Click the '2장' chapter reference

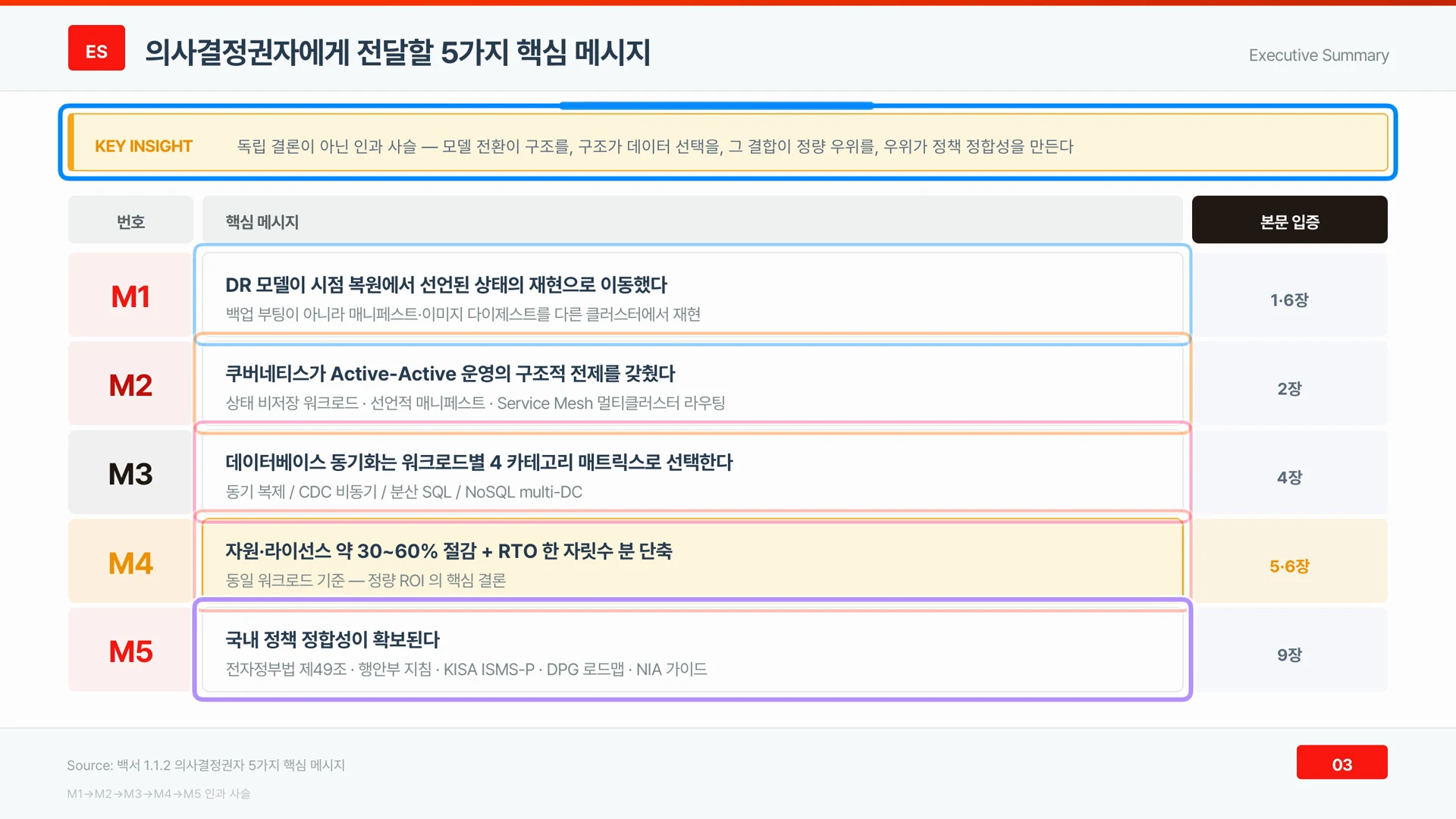pyautogui.click(x=1289, y=388)
